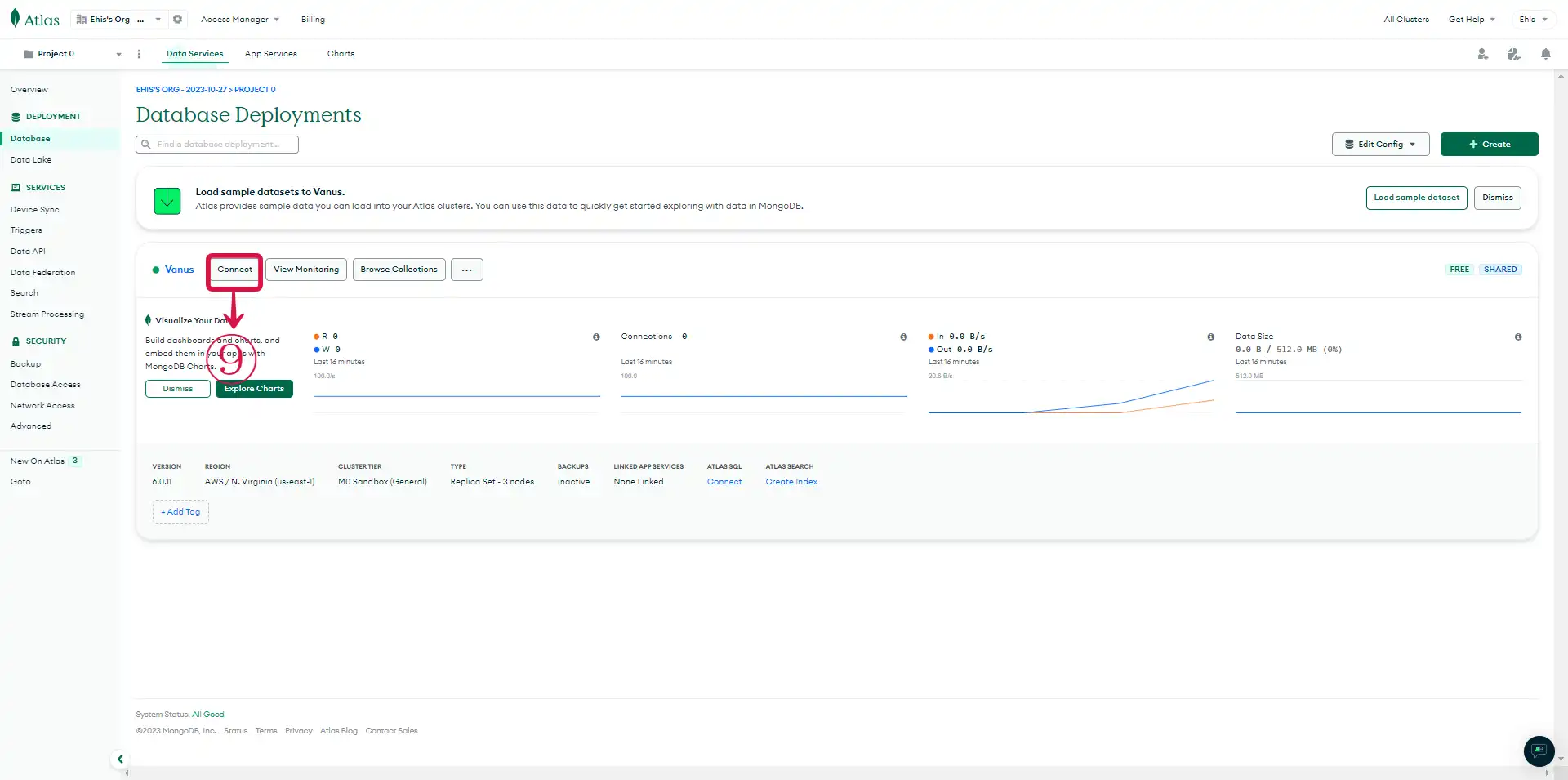1568x780 pixels.
Task: Click View Monitoring button
Action: coord(306,270)
